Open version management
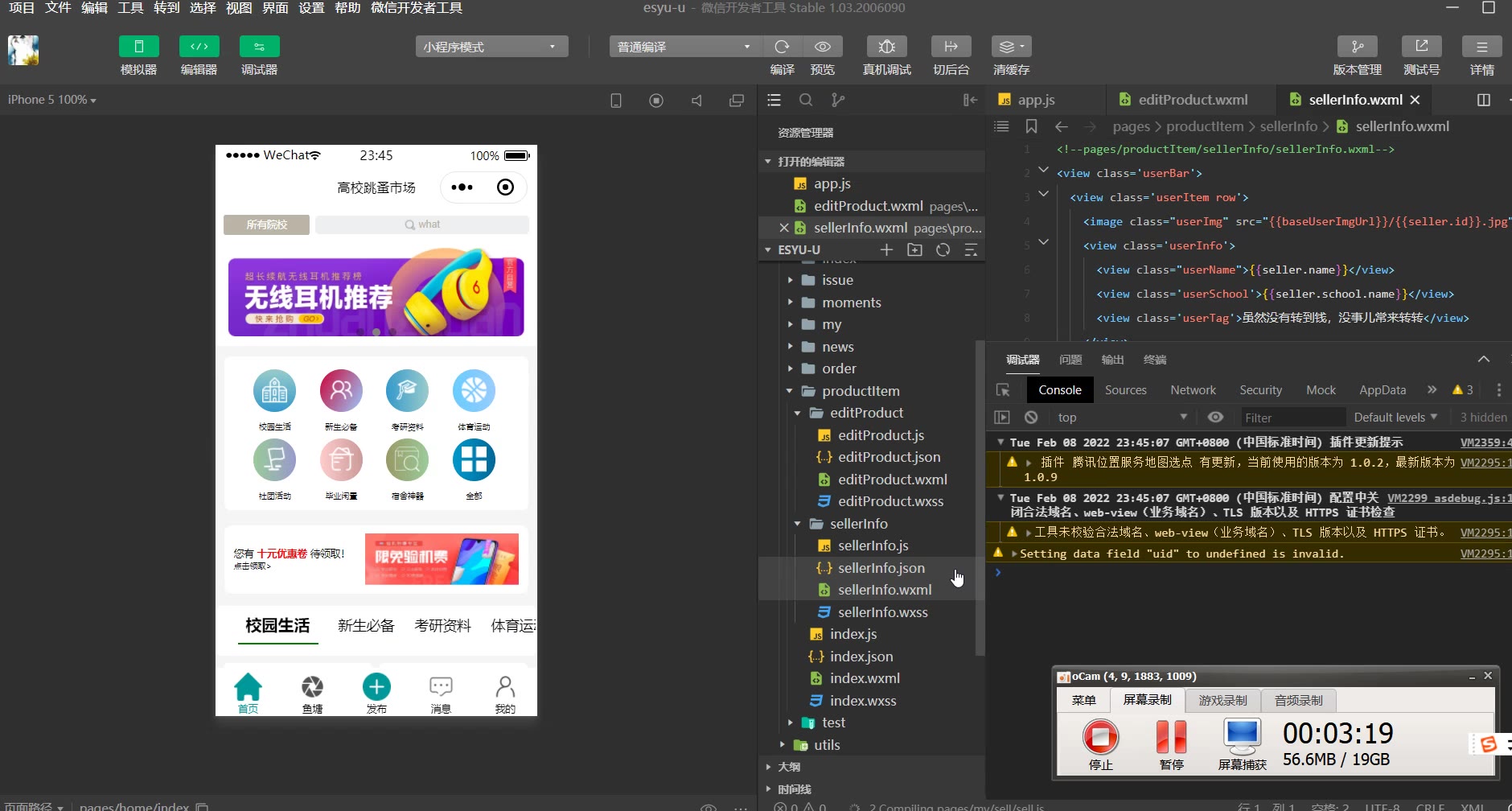The width and height of the screenshot is (1512, 811). click(1357, 47)
